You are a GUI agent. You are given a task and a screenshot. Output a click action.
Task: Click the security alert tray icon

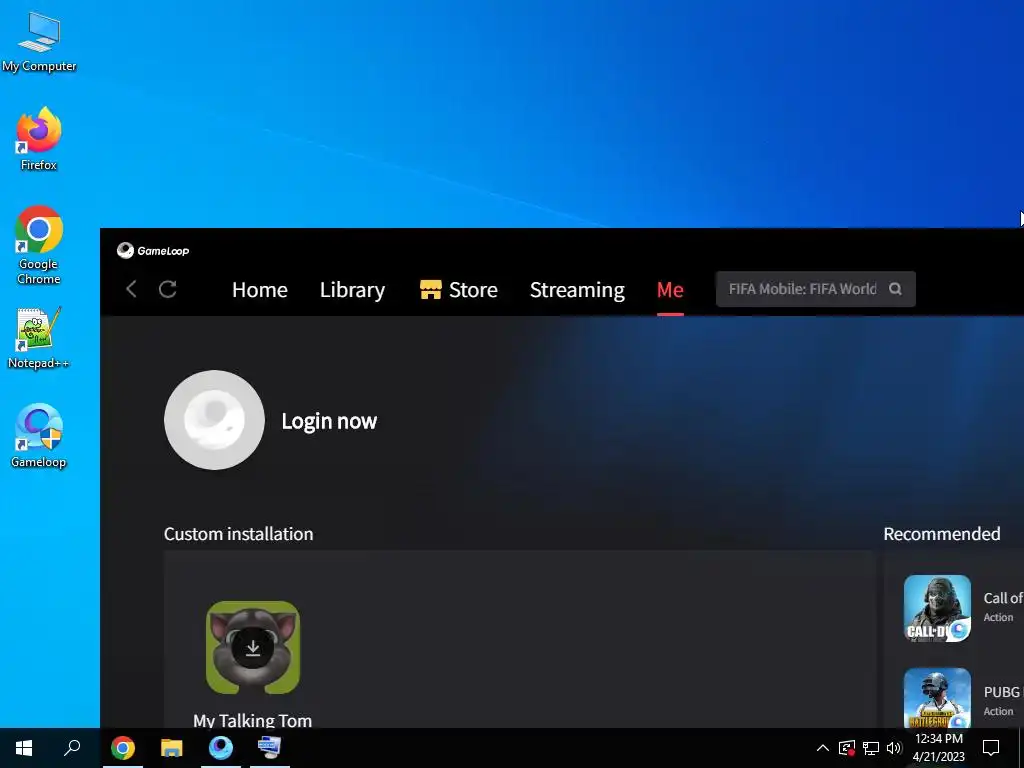tap(847, 748)
